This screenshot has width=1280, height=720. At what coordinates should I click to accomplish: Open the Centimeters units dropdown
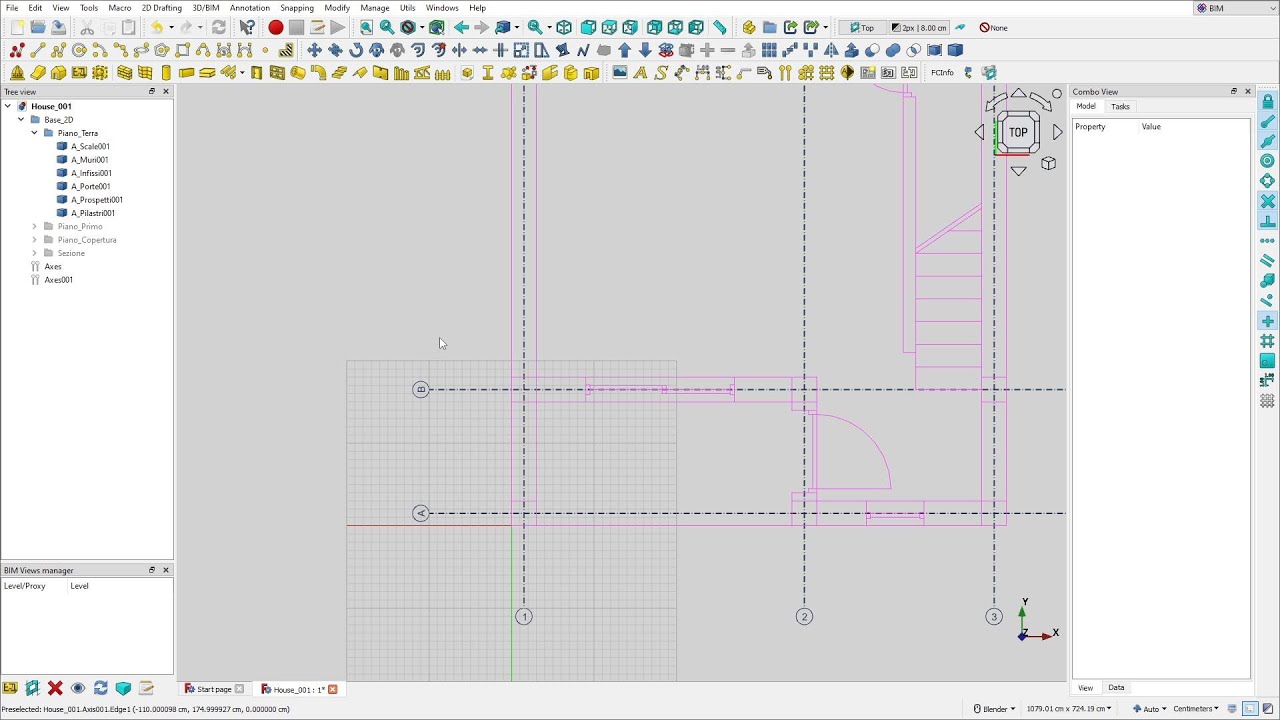point(1195,709)
